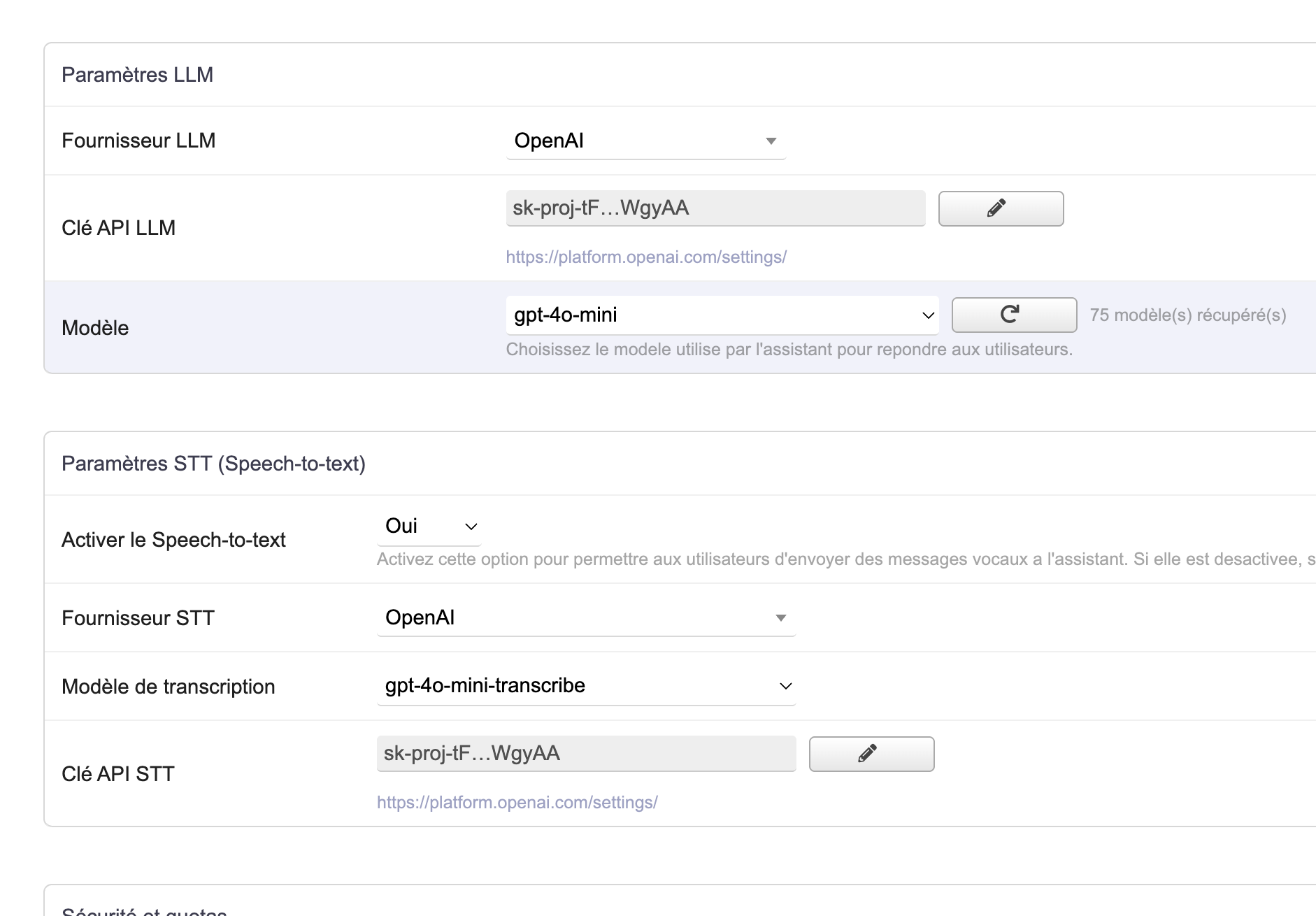The height and width of the screenshot is (916, 1316).
Task: Open the Fournisseur LLM provider dropdown
Action: [x=645, y=141]
